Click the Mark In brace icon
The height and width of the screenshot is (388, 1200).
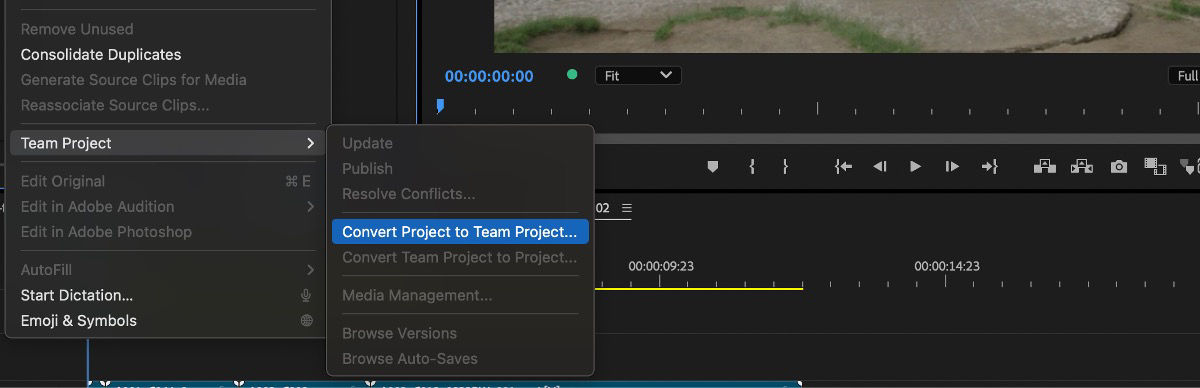click(x=751, y=167)
